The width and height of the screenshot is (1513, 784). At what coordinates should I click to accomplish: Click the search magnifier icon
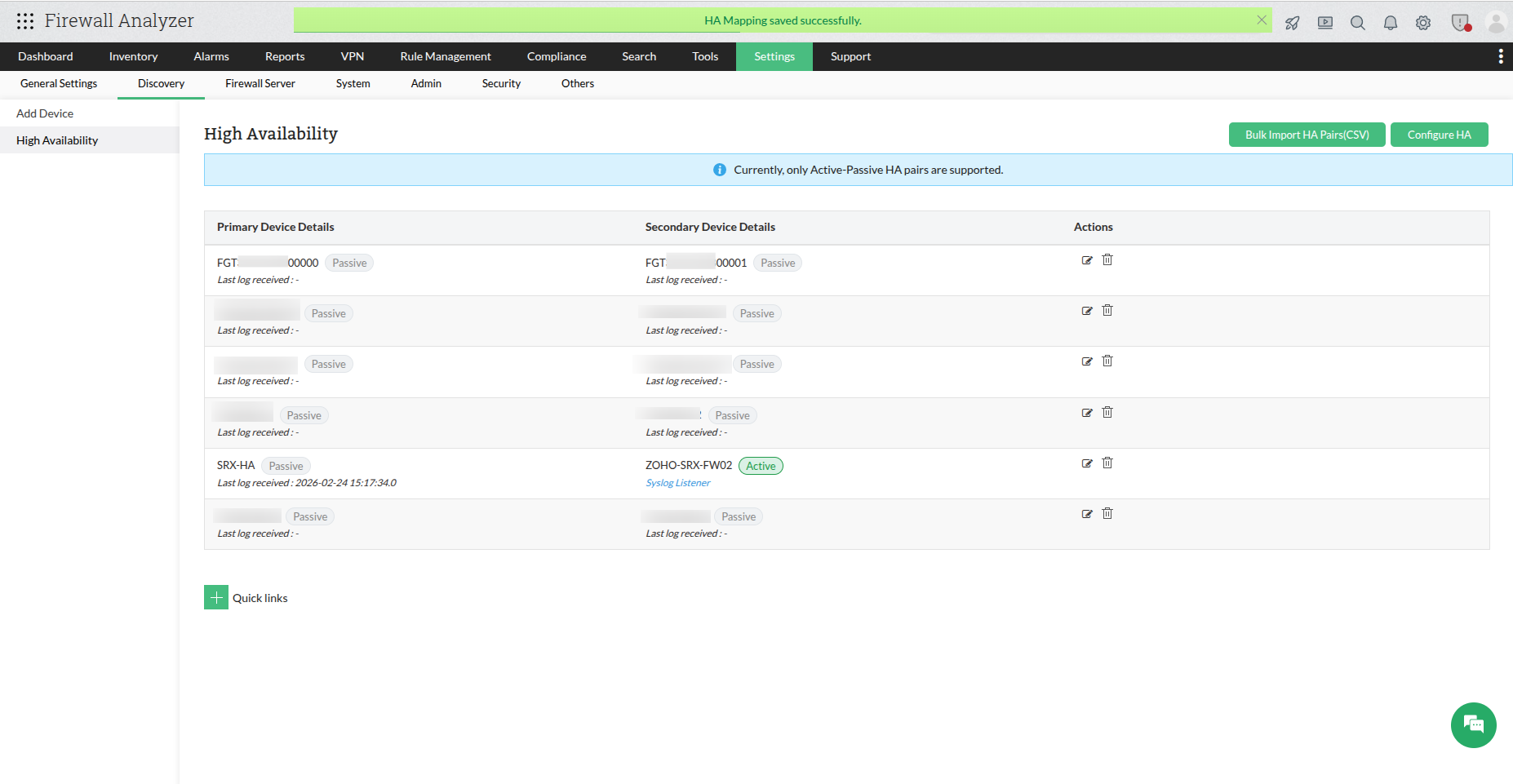coord(1358,23)
